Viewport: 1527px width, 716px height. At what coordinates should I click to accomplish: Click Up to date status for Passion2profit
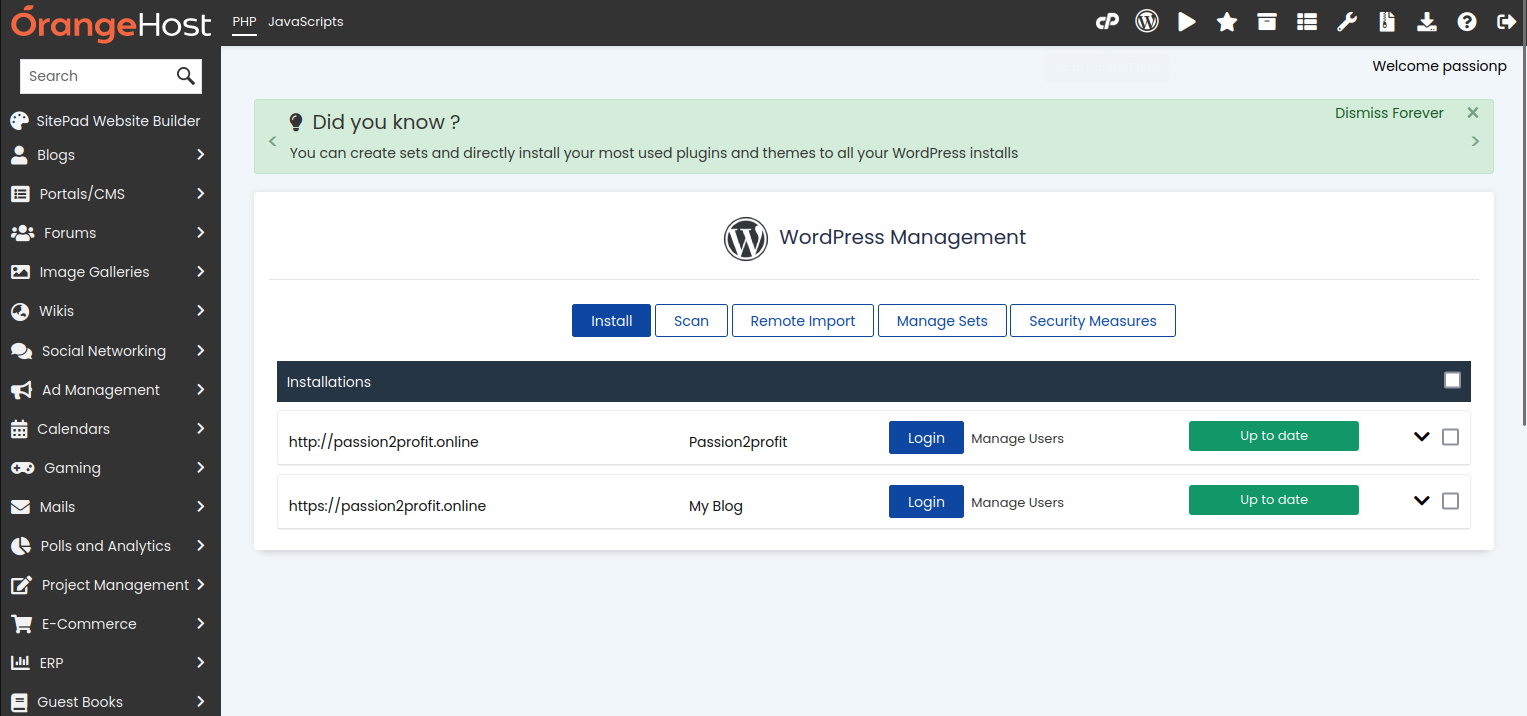click(x=1274, y=436)
